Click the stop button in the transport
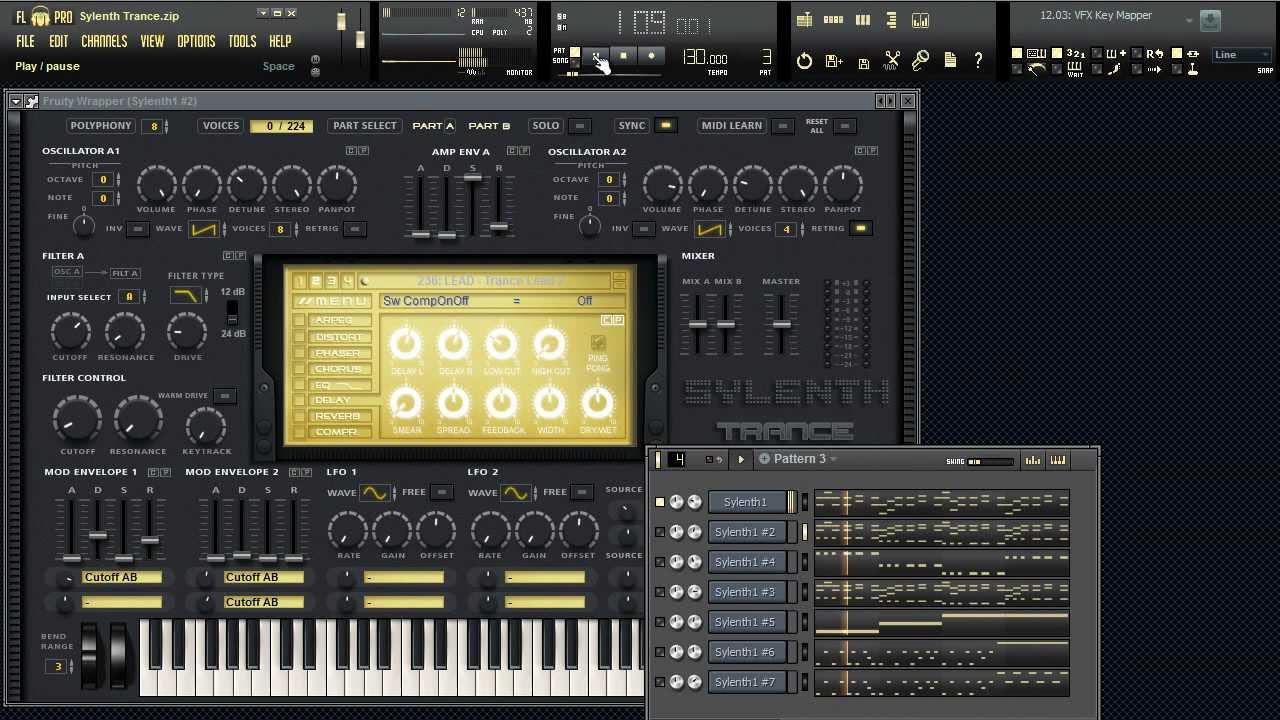The width and height of the screenshot is (1280, 720). click(x=623, y=56)
